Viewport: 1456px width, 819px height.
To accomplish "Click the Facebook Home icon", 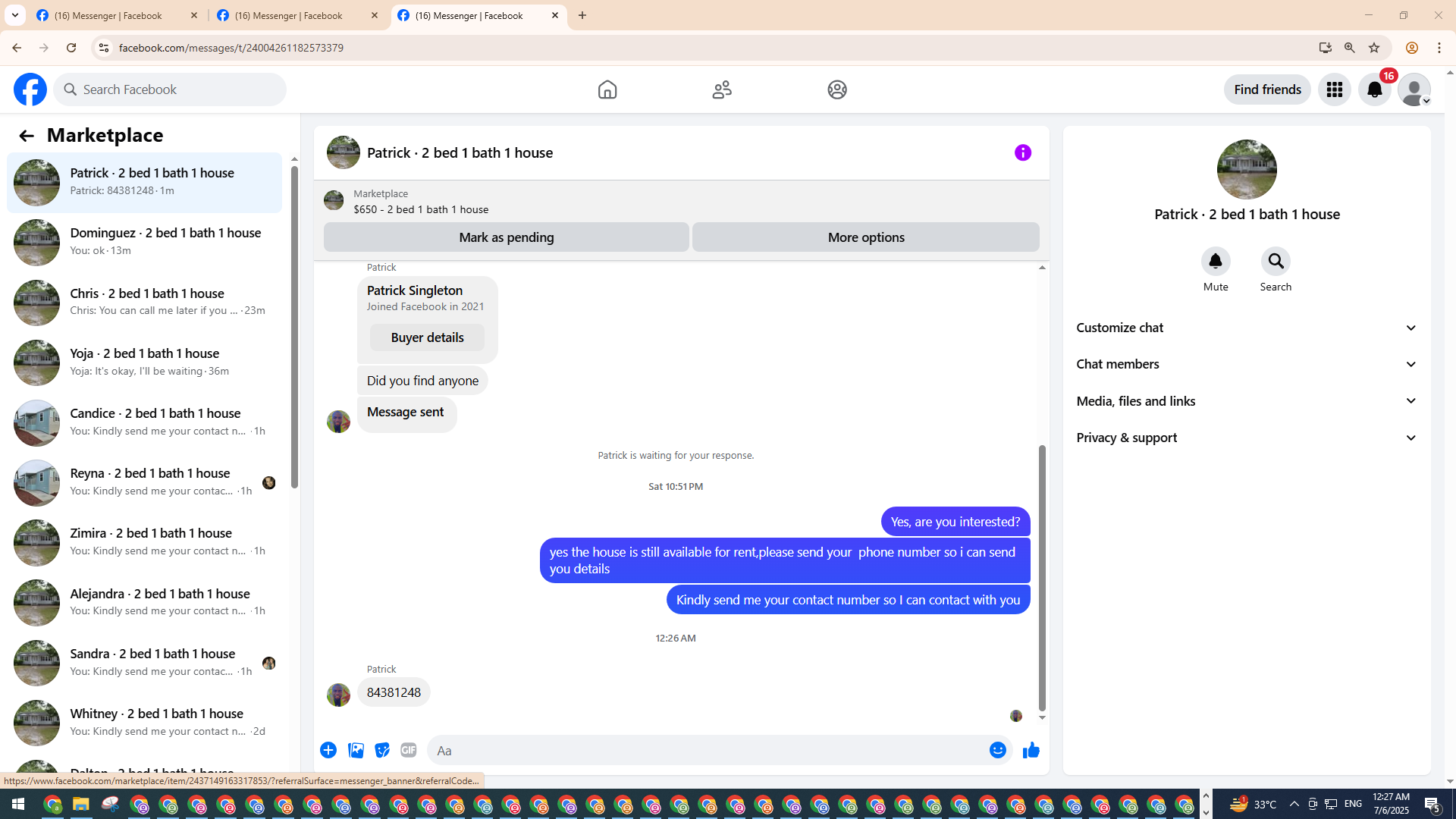I will click(607, 89).
